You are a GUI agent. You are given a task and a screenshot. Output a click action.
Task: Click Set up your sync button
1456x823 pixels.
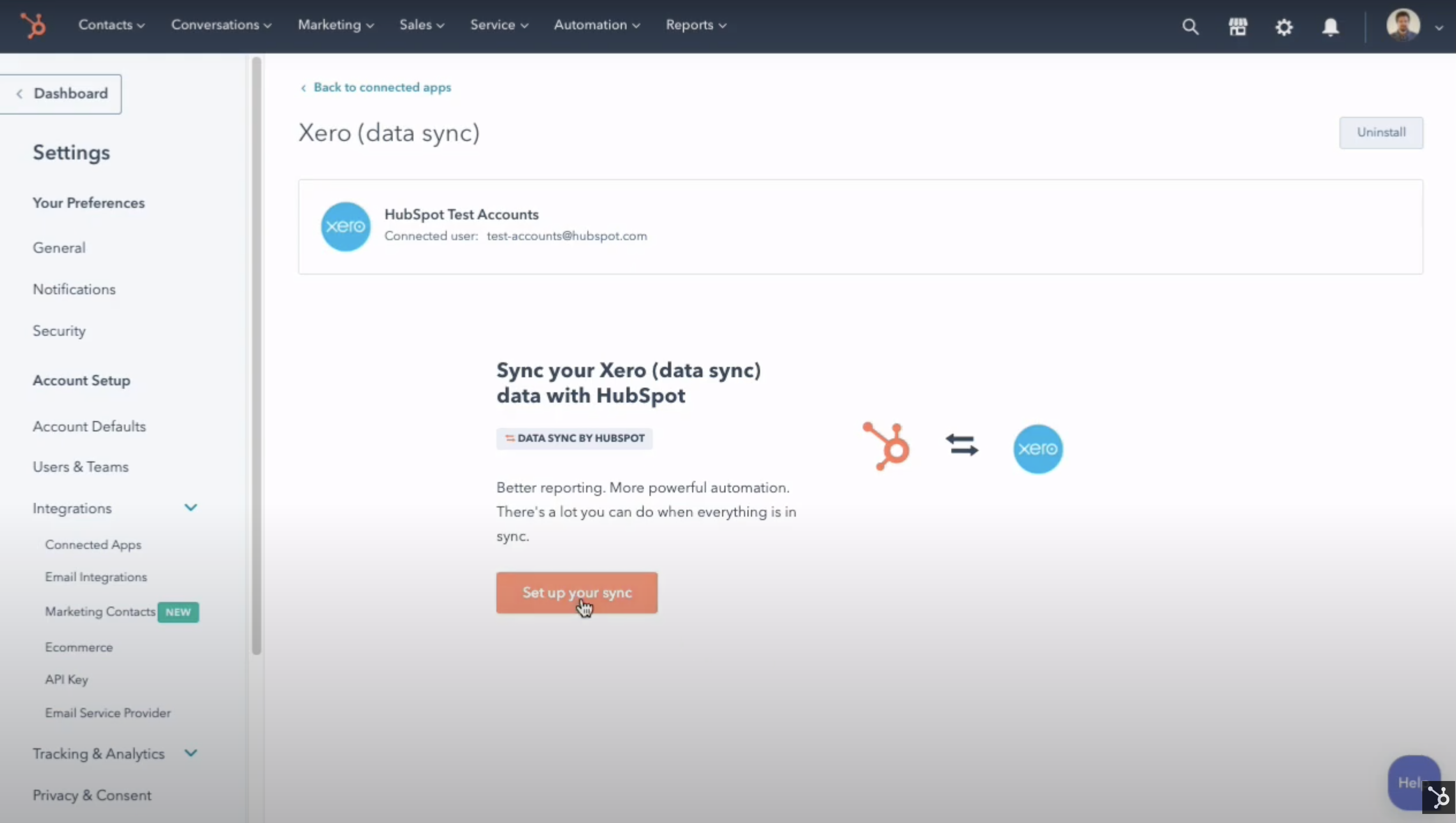point(577,592)
